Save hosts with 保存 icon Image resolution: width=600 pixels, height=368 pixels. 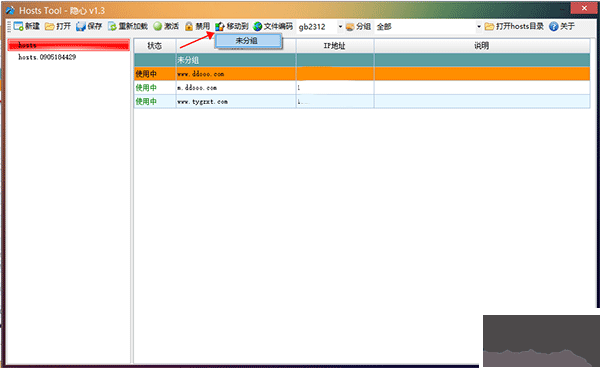point(81,26)
